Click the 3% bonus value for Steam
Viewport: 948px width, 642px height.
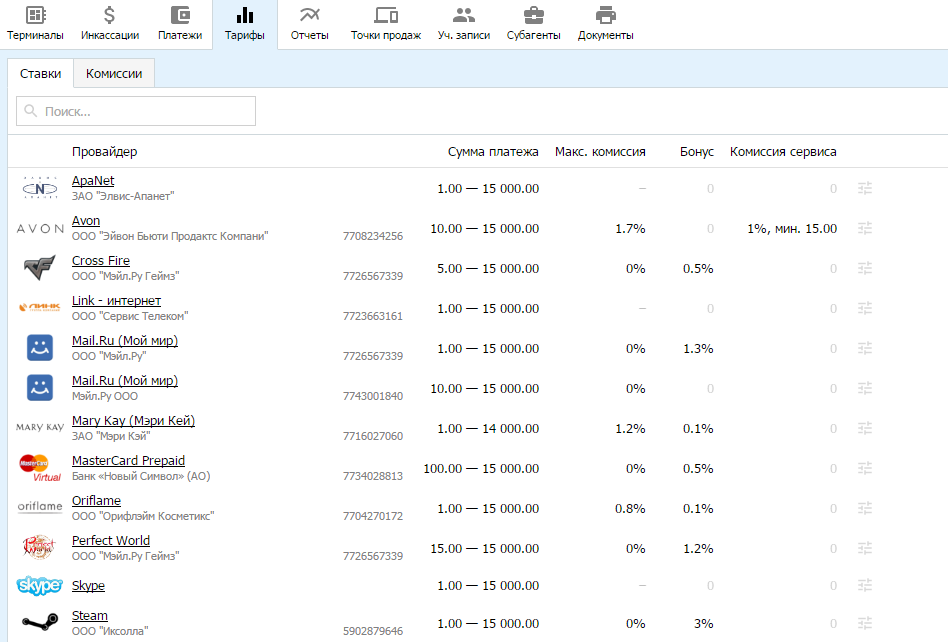[x=704, y=623]
